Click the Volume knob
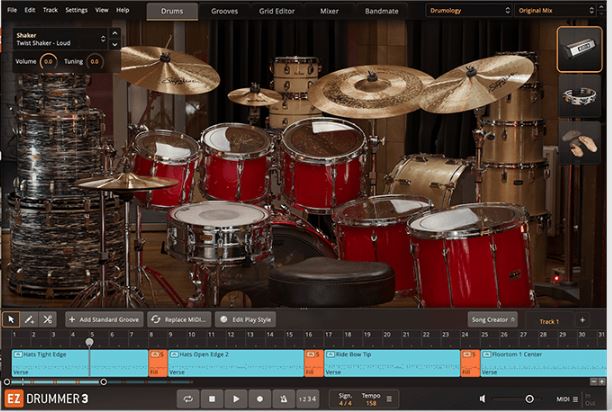The height and width of the screenshot is (412, 612). click(x=48, y=62)
